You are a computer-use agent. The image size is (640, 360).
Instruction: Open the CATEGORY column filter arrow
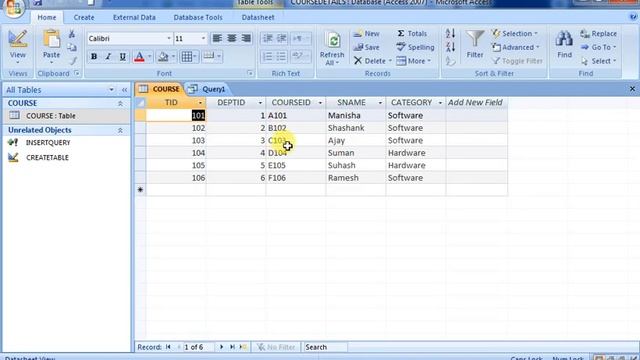pyautogui.click(x=440, y=103)
